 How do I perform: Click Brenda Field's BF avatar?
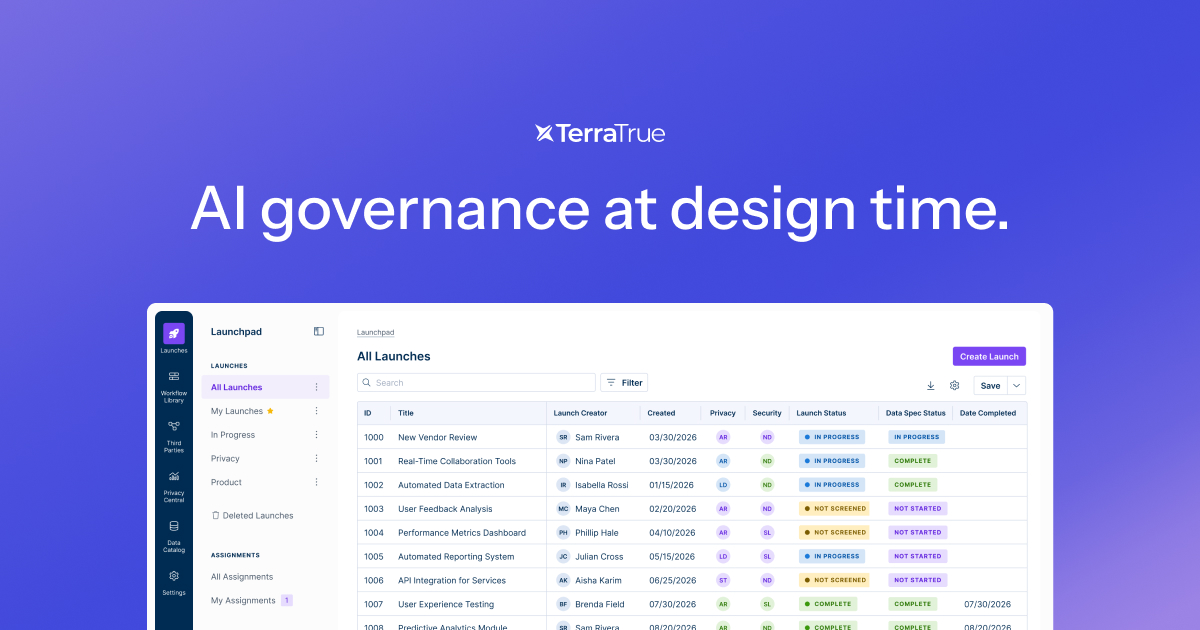click(x=563, y=605)
